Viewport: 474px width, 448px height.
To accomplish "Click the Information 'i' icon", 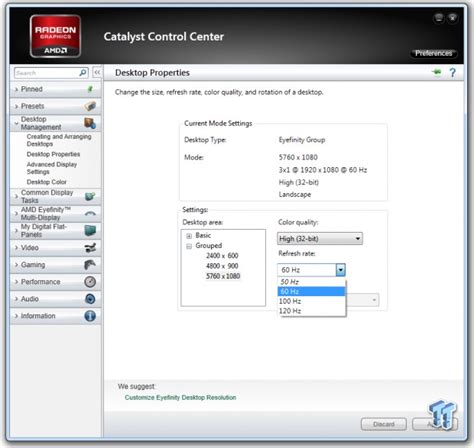I will click(90, 316).
